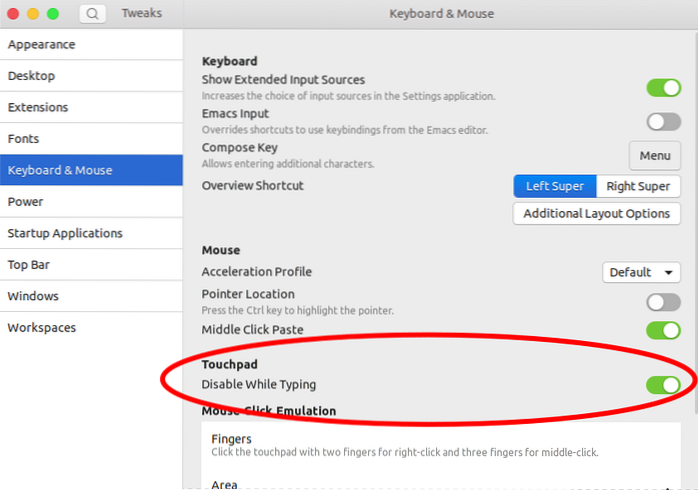698x490 pixels.
Task: Click the green maximize window button
Action: pyautogui.click(x=52, y=14)
